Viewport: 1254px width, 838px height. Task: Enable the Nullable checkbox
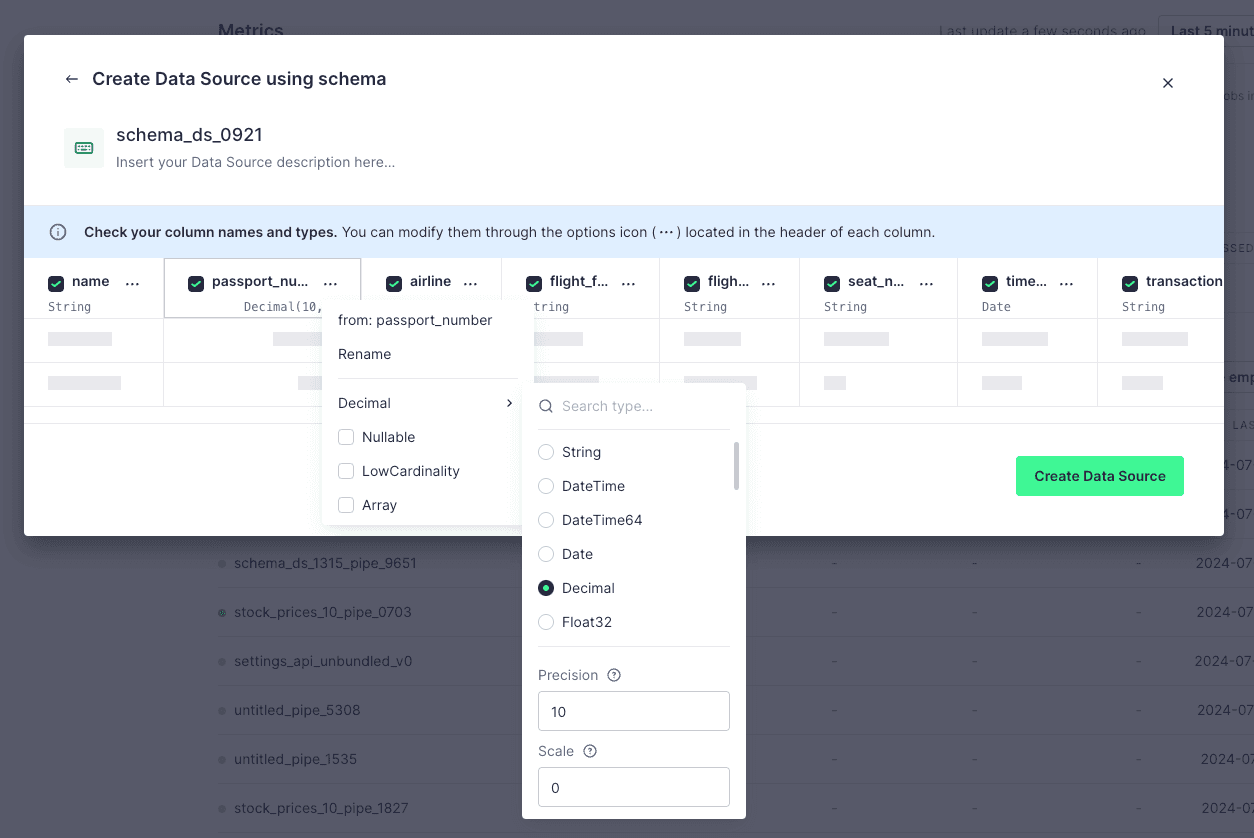[346, 437]
